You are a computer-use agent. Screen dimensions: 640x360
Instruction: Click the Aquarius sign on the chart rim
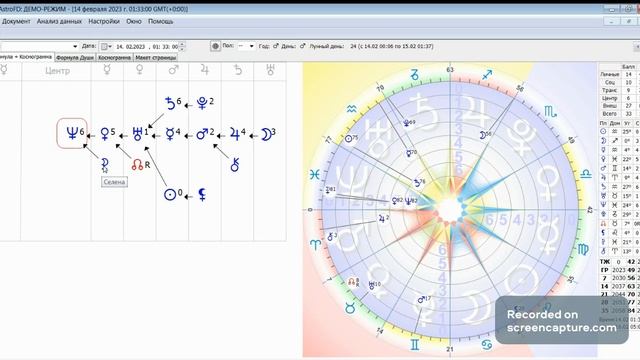[x=351, y=109]
